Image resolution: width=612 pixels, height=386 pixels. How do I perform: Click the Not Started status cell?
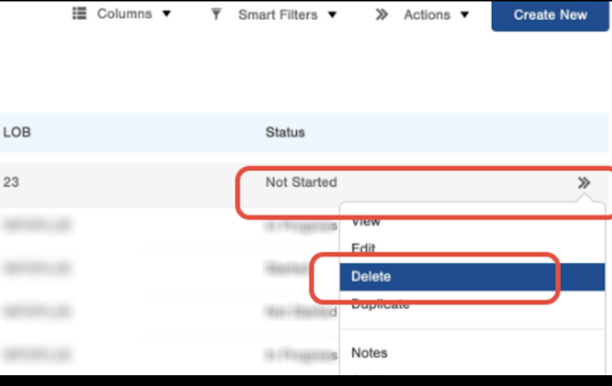(x=301, y=182)
